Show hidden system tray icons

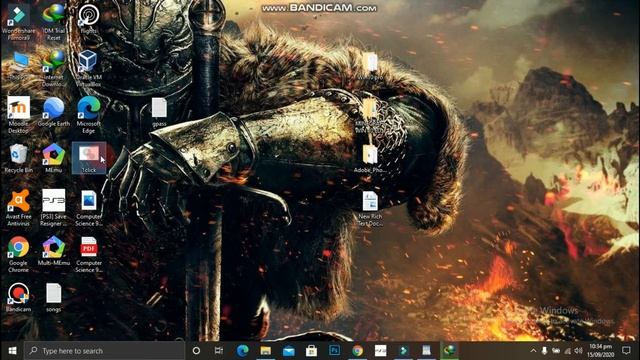[x=533, y=351]
